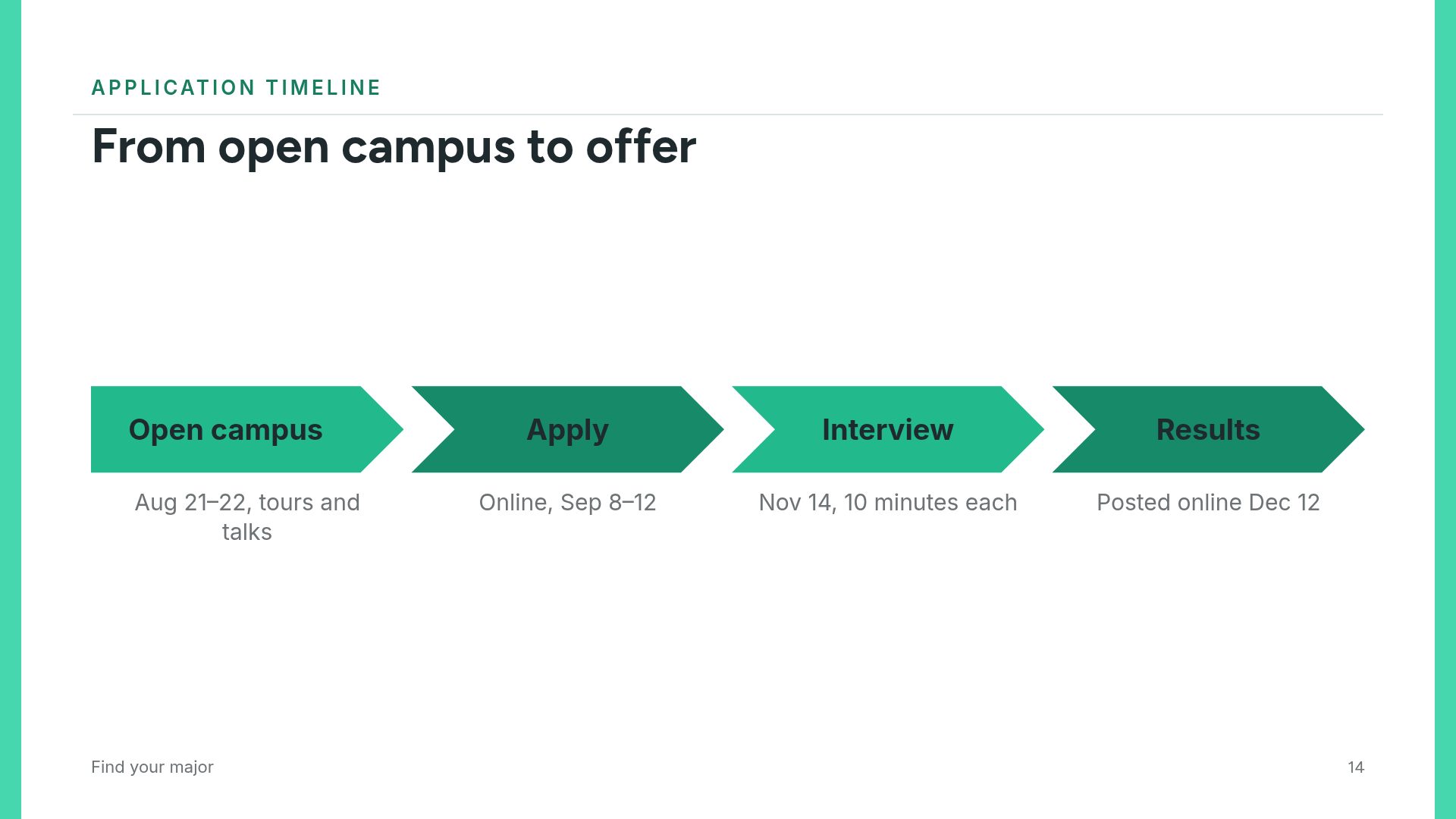Click the horizontal divider line under the header
The height and width of the screenshot is (819, 1456).
pyautogui.click(x=728, y=115)
